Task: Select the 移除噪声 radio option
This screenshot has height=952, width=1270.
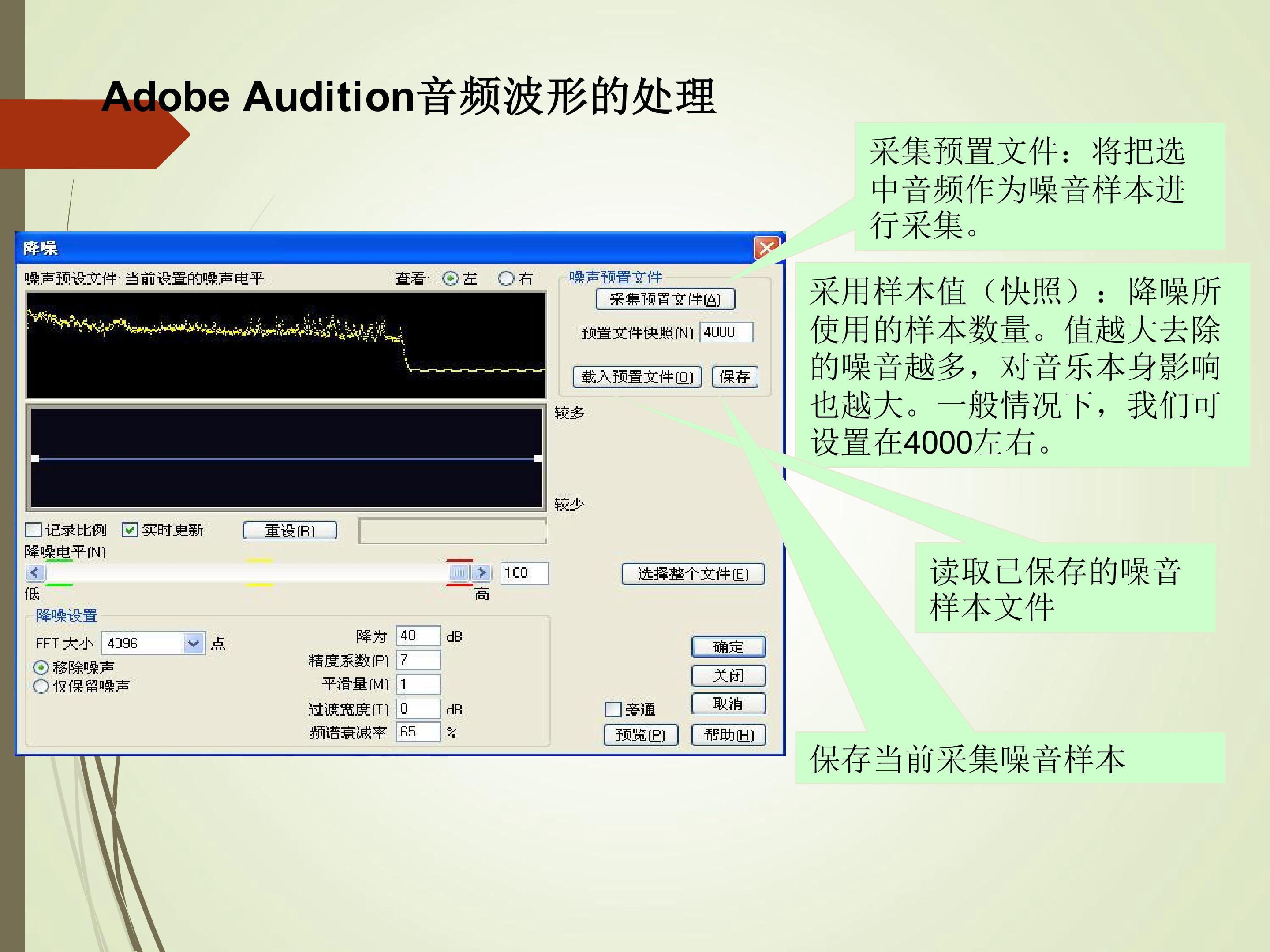Action: pyautogui.click(x=41, y=667)
